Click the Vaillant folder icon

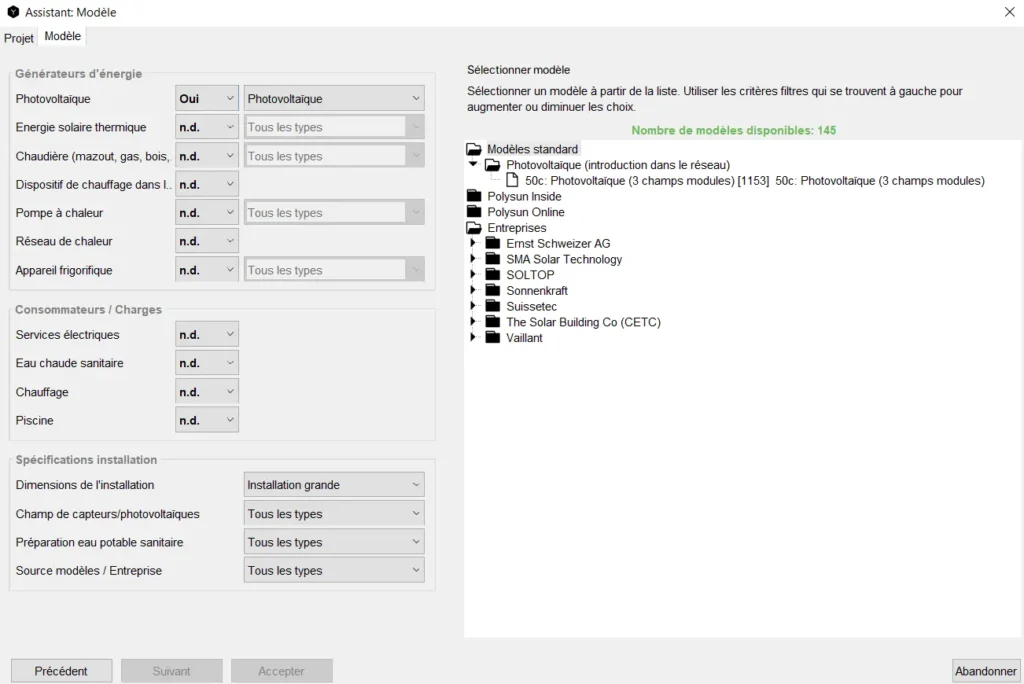coord(492,338)
